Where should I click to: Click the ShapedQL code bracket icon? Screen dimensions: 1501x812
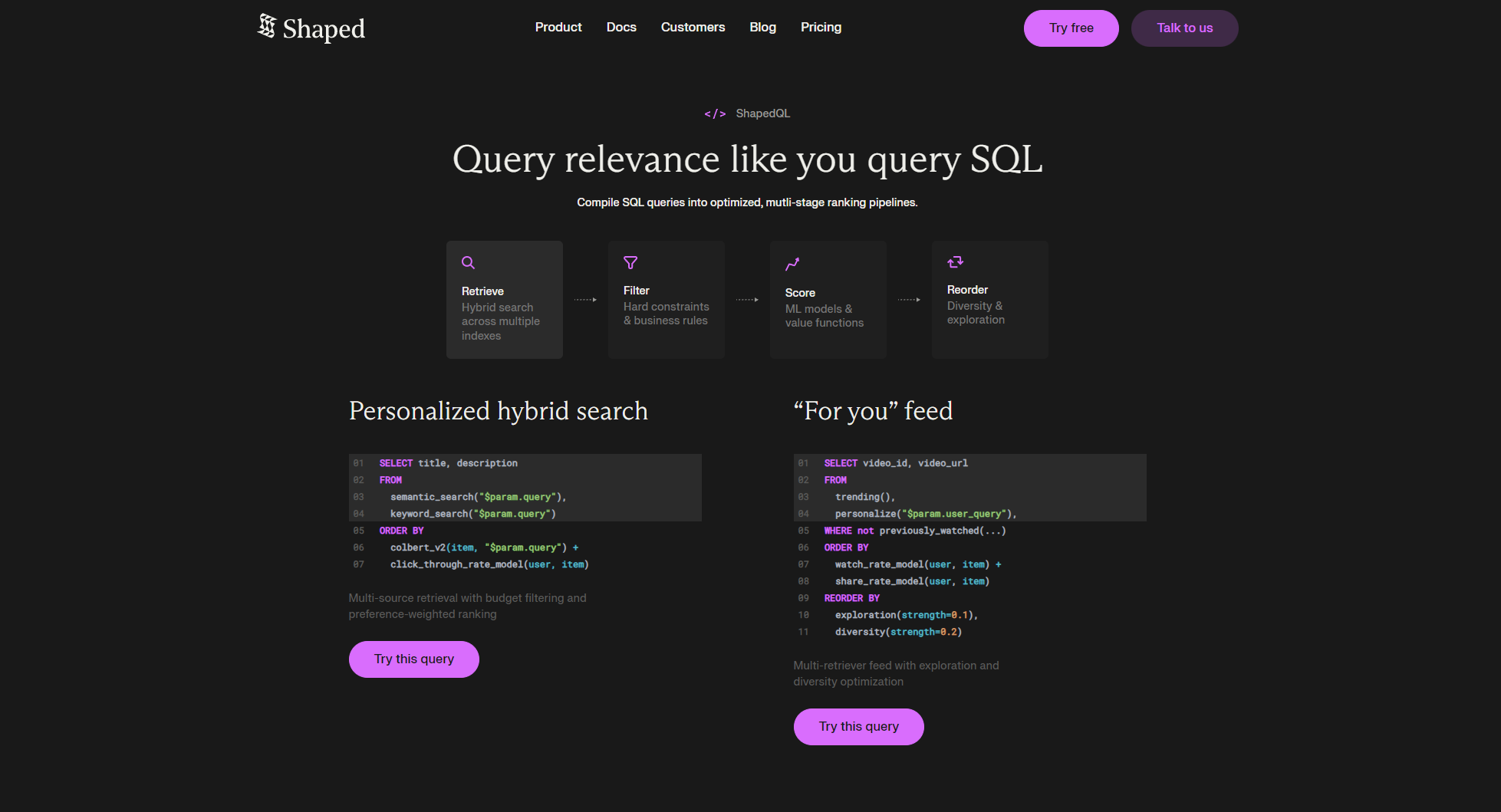coord(715,113)
